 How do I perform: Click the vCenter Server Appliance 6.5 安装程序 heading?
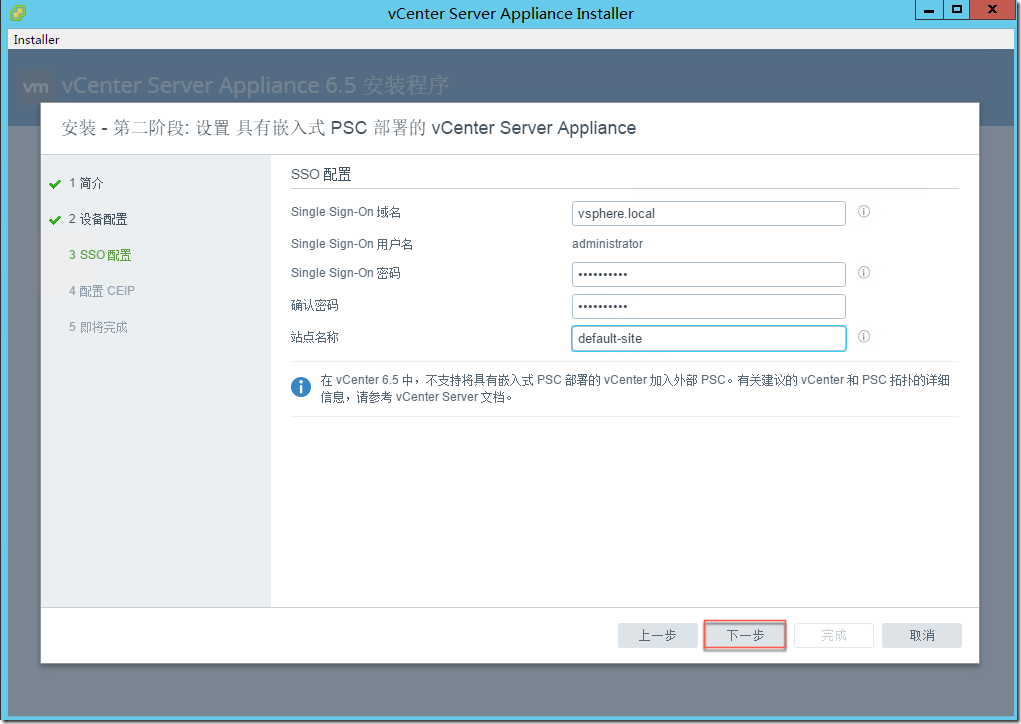coord(255,85)
